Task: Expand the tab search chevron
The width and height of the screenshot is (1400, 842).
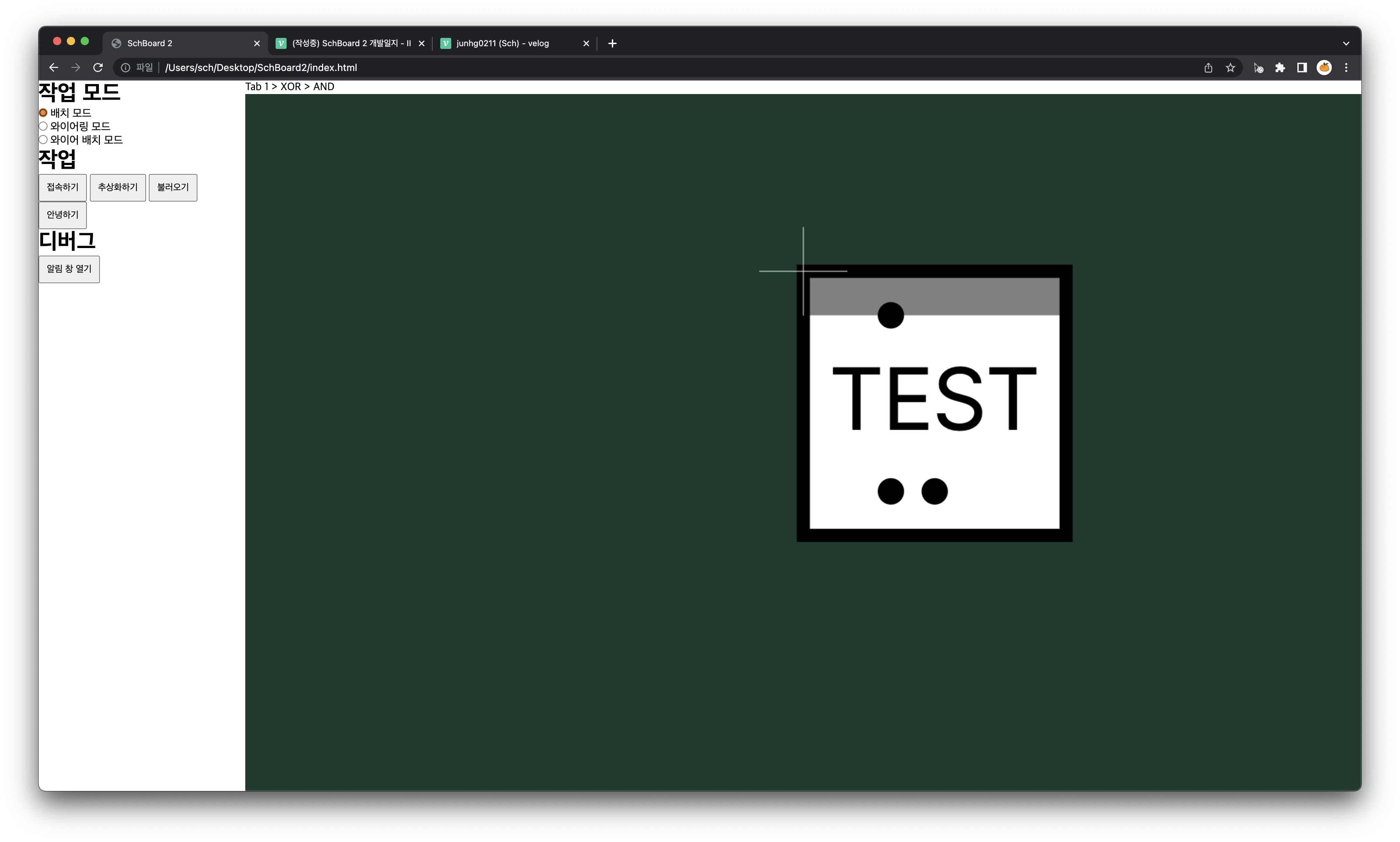Action: 1346,43
